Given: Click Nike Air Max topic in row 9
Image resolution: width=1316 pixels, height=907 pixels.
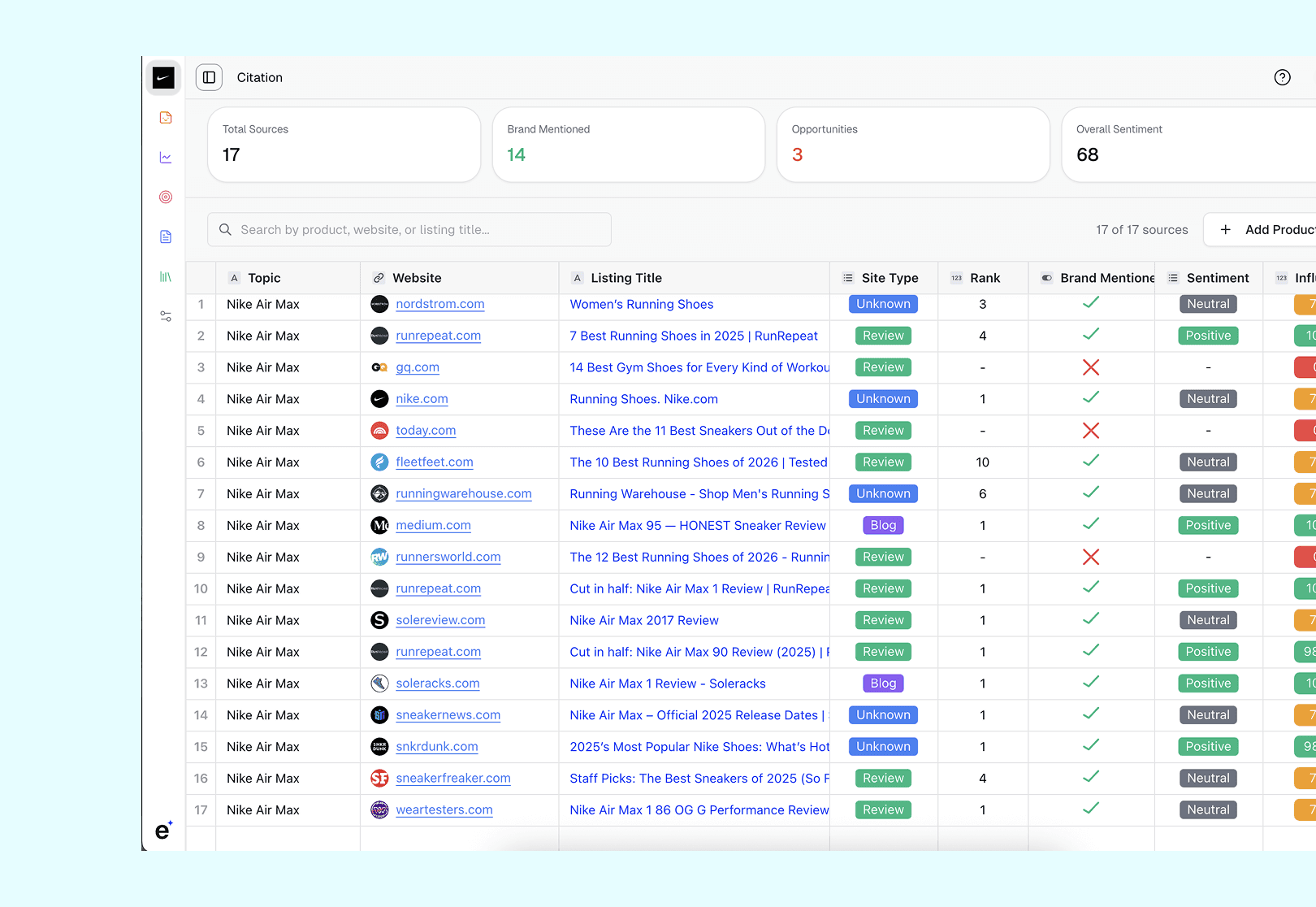Looking at the screenshot, I should coord(263,558).
